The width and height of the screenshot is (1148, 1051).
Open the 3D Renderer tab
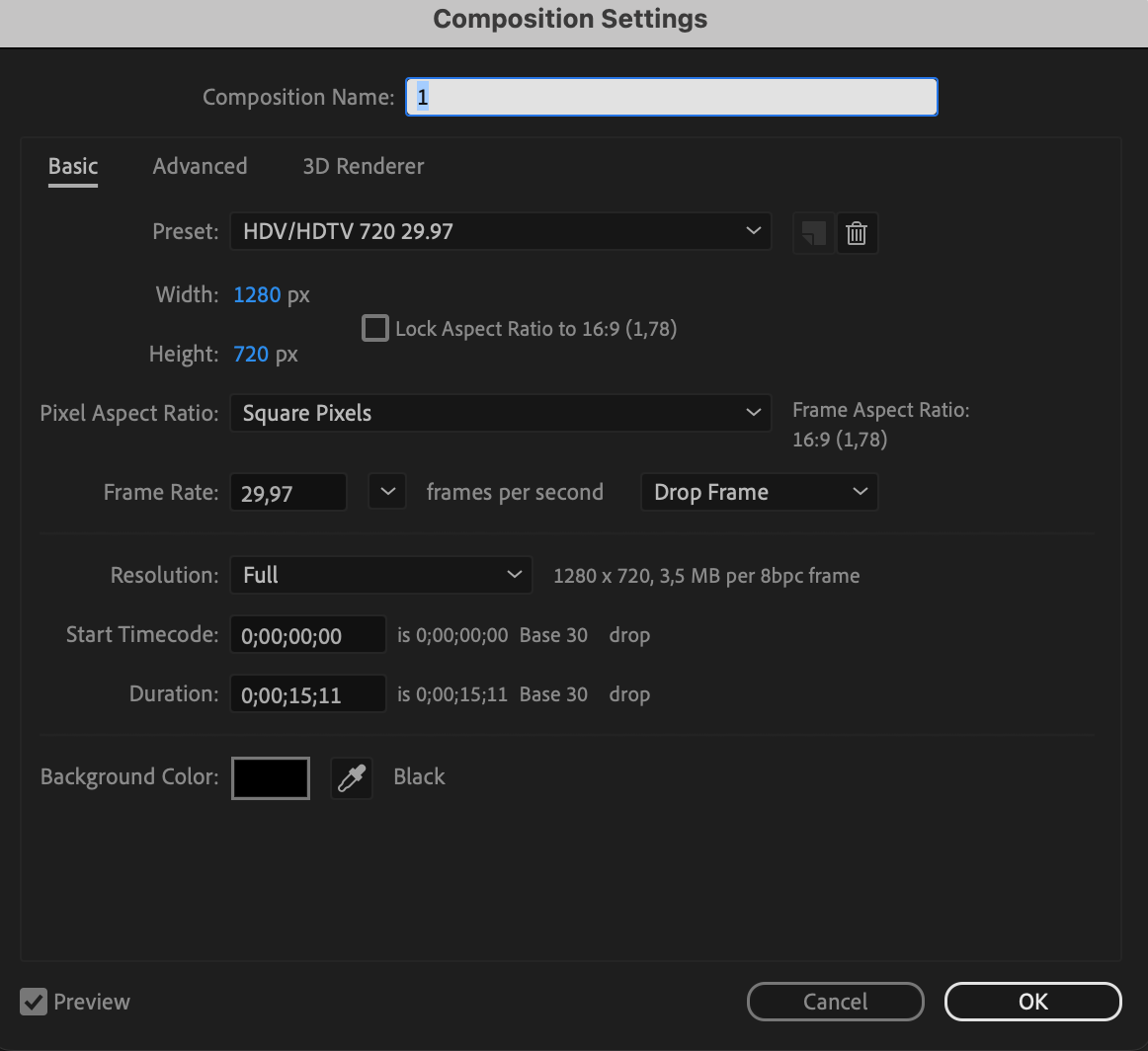click(363, 166)
